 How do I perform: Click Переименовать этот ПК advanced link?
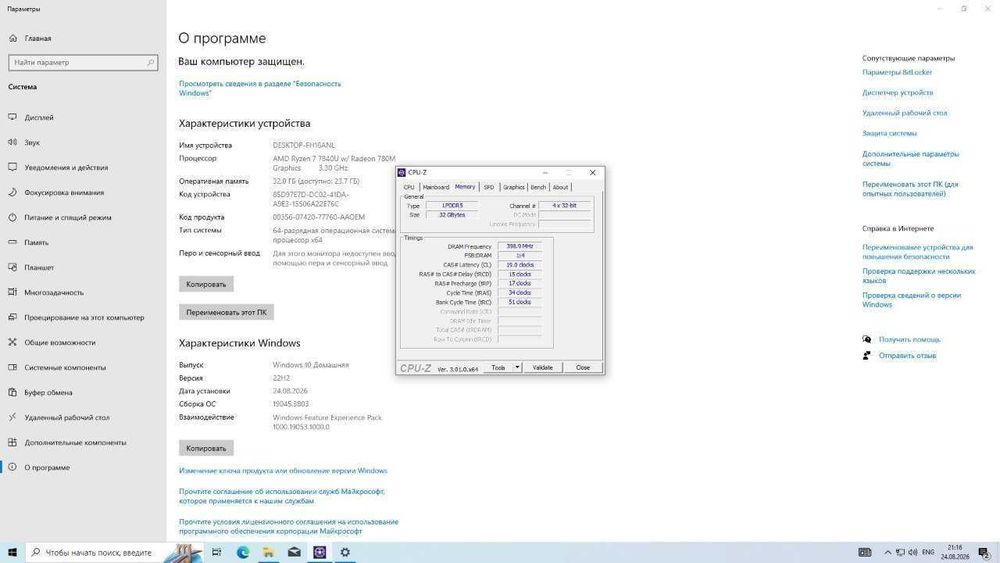pyautogui.click(x=910, y=189)
